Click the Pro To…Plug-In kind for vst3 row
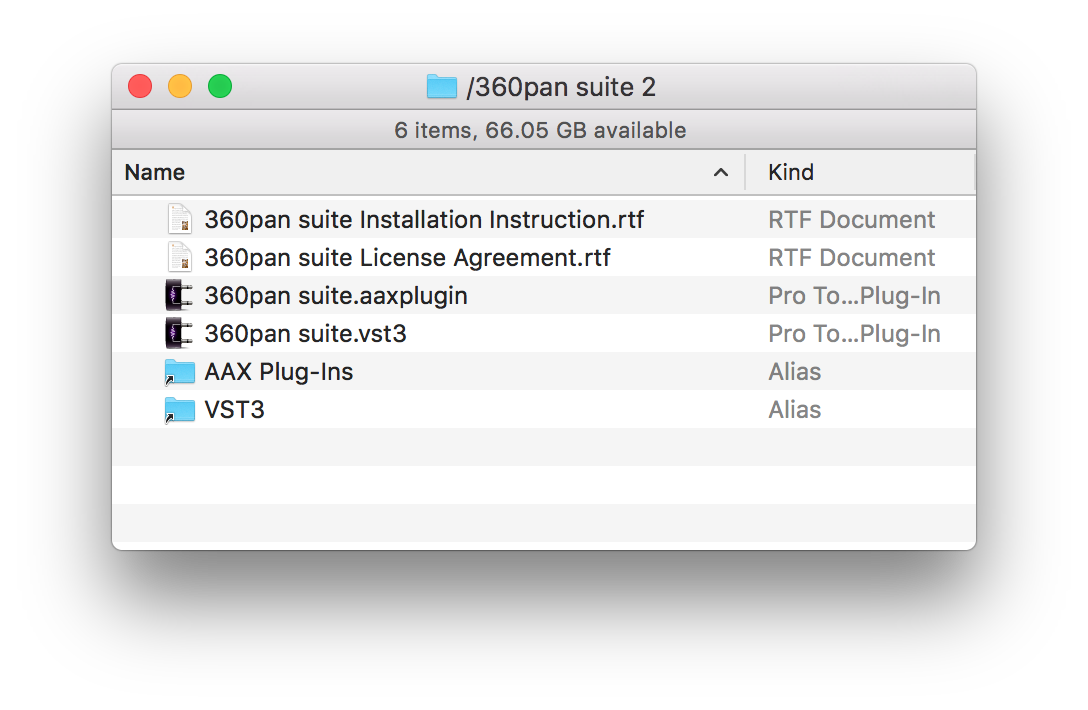Screen dimensions: 1088x710 [854, 334]
